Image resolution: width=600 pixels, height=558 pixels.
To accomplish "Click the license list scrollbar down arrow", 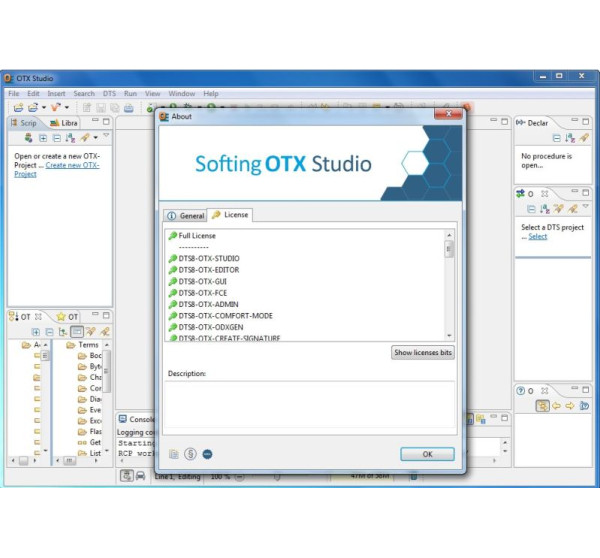I will pos(449,335).
